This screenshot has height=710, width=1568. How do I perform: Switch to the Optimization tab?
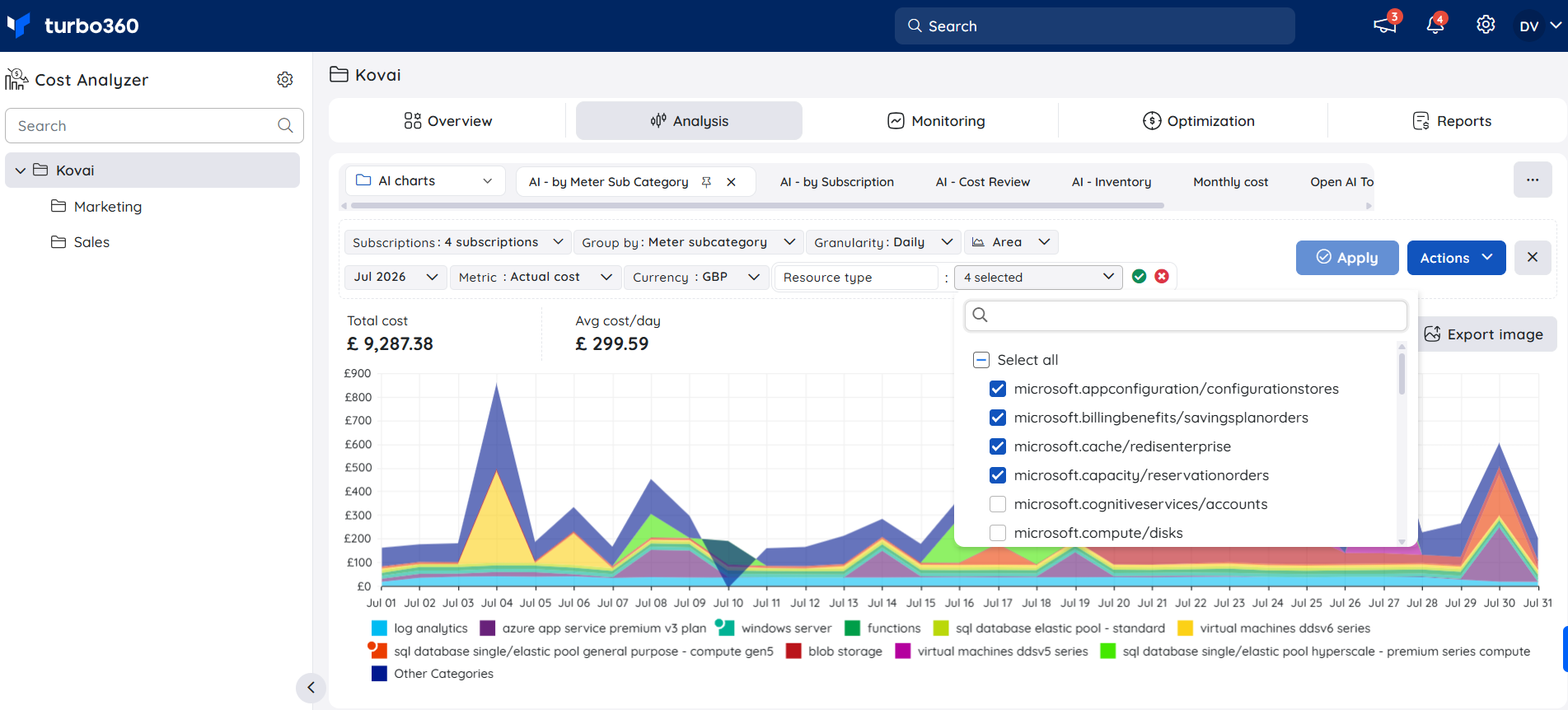coord(1198,121)
